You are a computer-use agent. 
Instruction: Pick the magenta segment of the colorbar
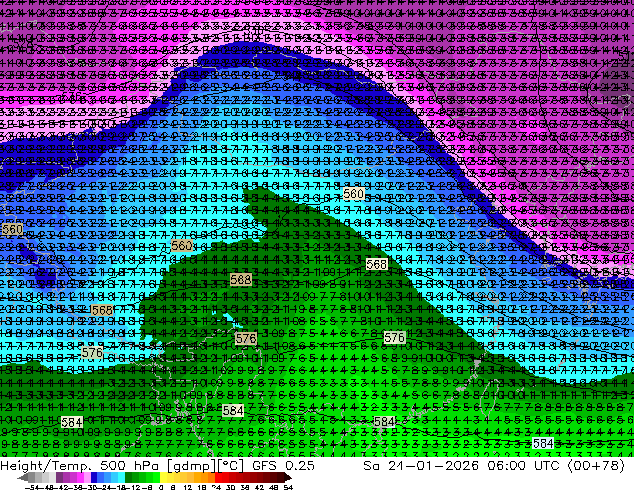coord(80,477)
